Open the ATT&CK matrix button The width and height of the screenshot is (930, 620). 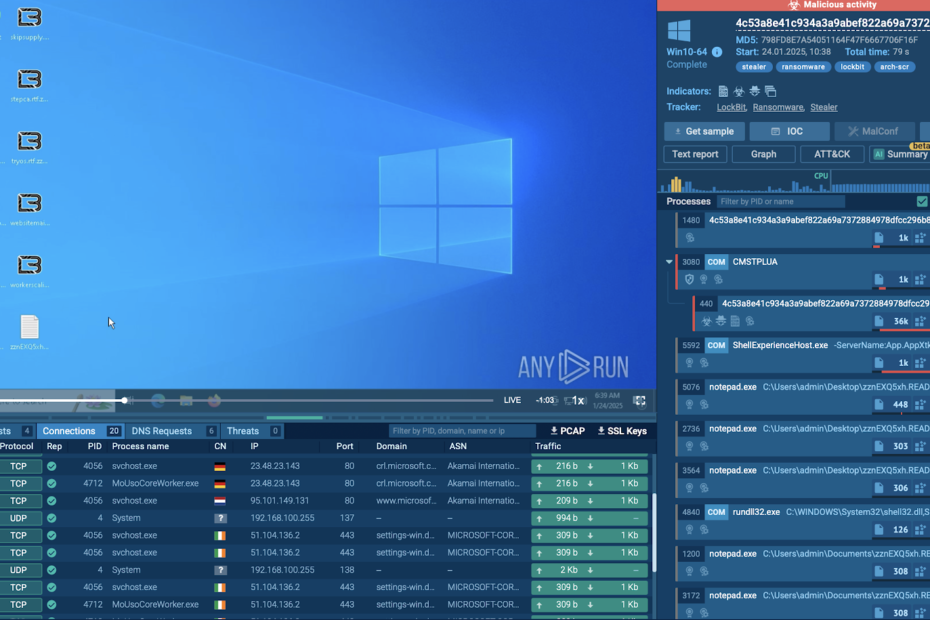tap(831, 154)
